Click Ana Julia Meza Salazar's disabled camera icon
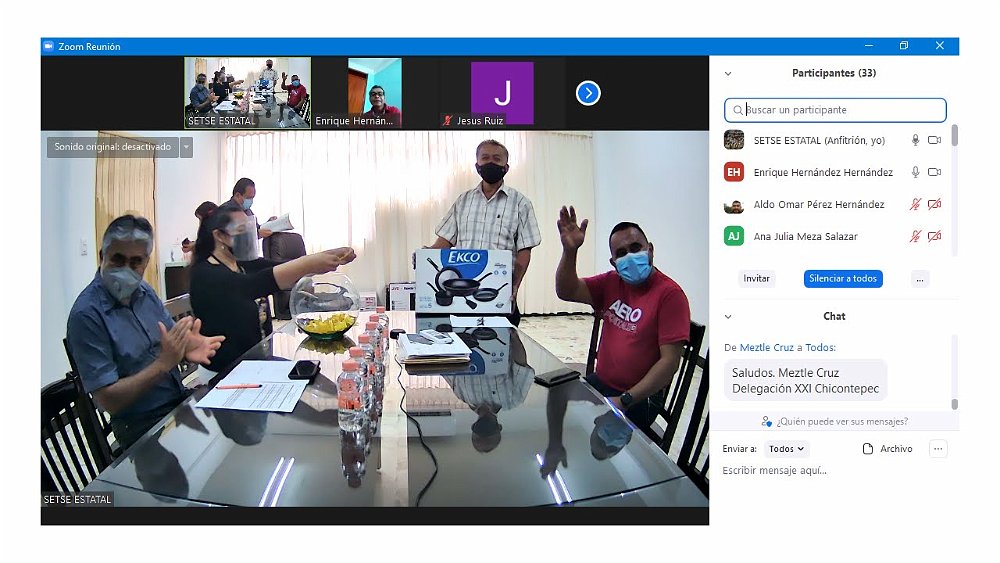The height and width of the screenshot is (563, 1000). [934, 237]
